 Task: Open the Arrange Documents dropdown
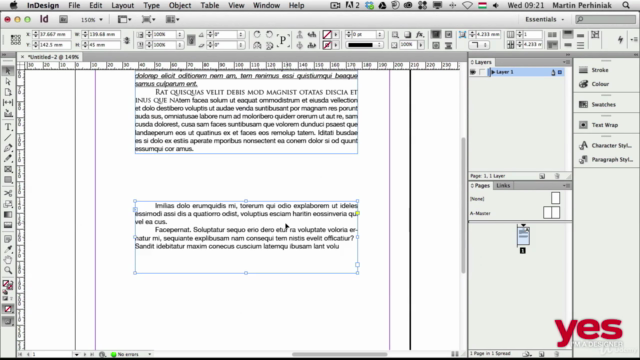pos(173,19)
